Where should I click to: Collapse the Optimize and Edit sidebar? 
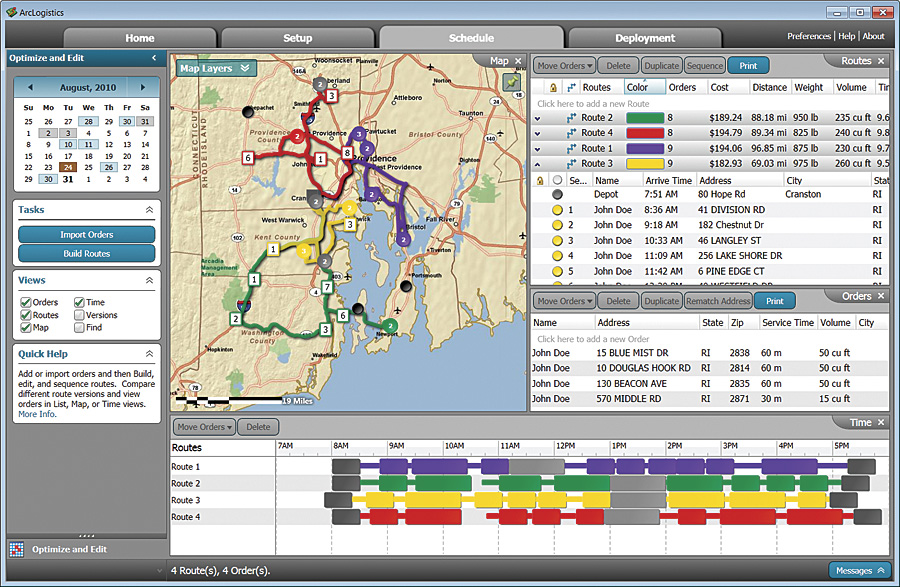(x=154, y=58)
